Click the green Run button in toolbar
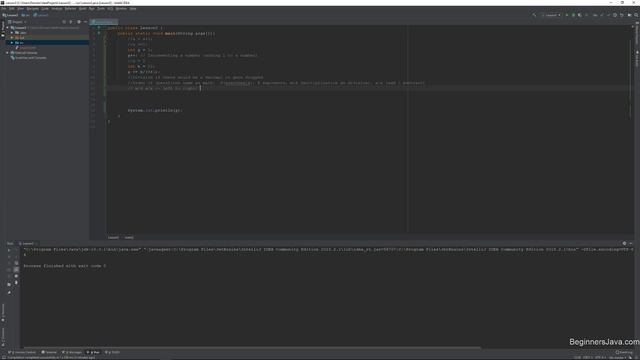The image size is (640, 360). (567, 15)
